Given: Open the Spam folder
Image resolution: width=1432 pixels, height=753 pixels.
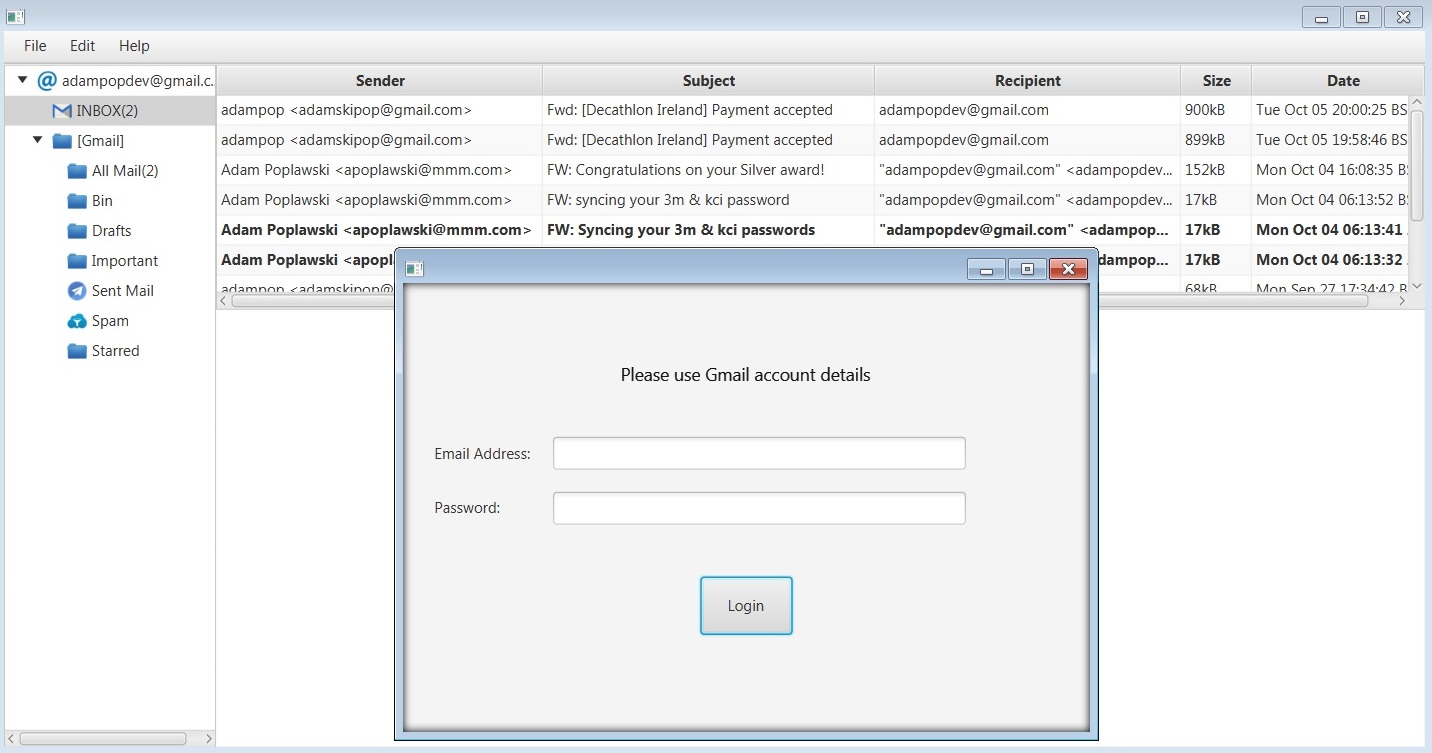Looking at the screenshot, I should 110,321.
